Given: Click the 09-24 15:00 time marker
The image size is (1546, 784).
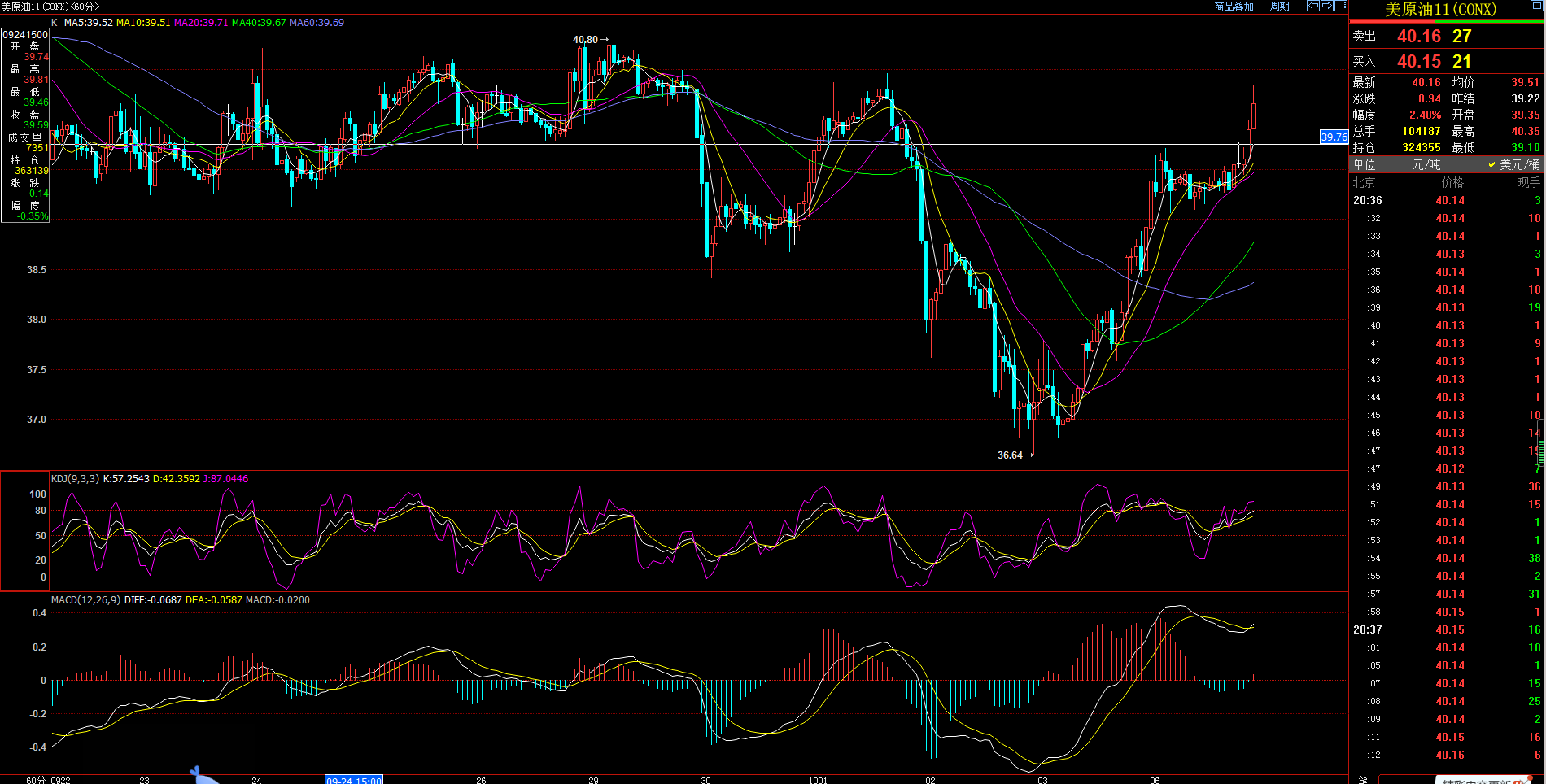Looking at the screenshot, I should pyautogui.click(x=354, y=780).
